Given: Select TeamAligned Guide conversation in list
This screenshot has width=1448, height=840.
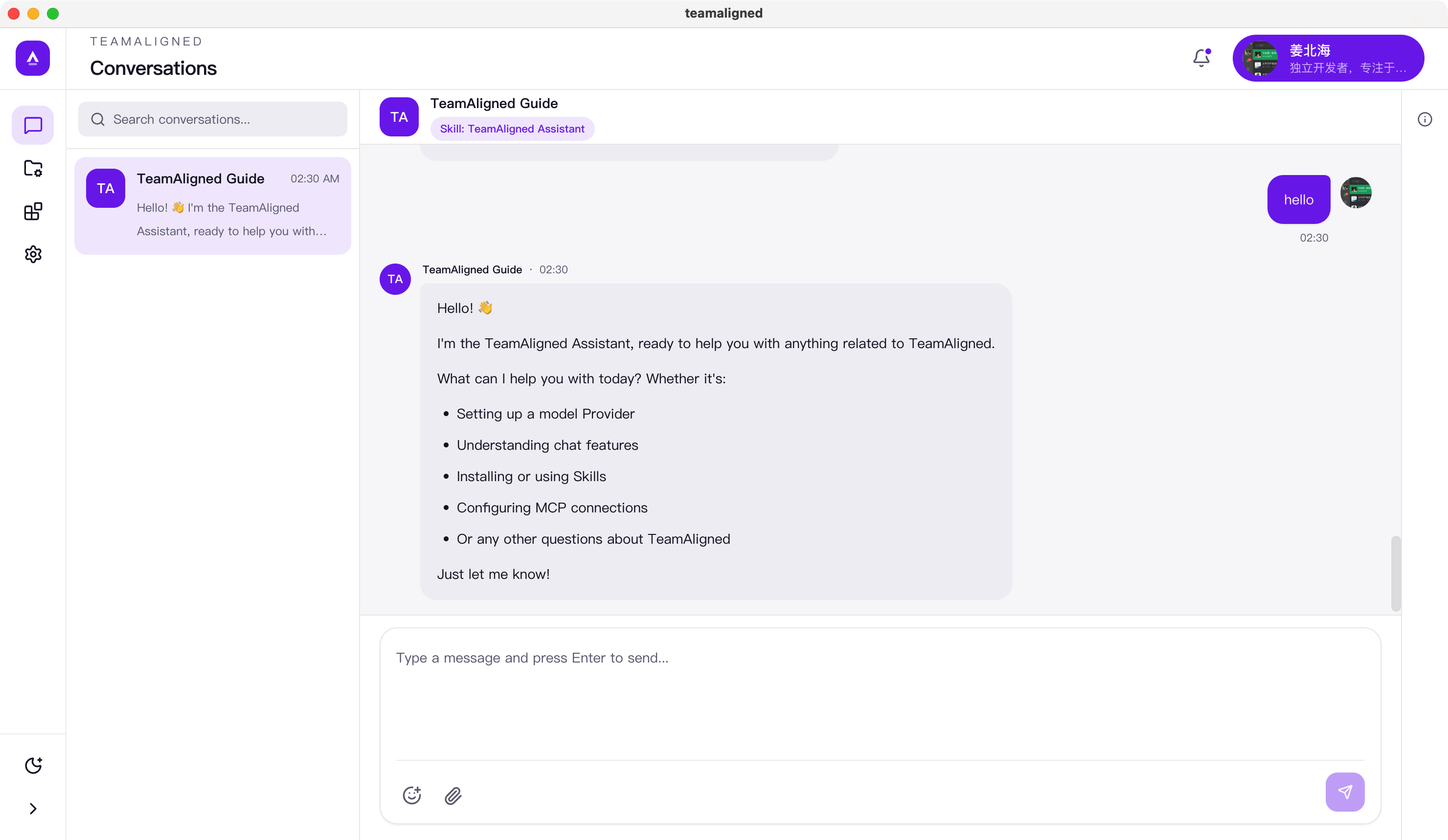Looking at the screenshot, I should [x=213, y=205].
